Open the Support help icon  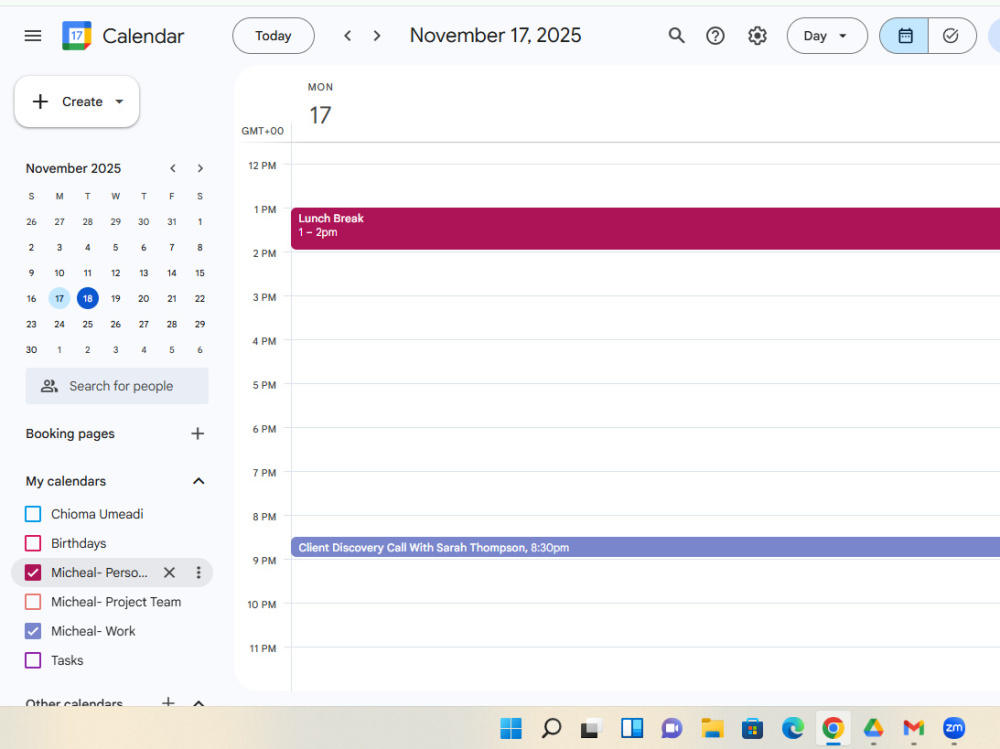click(716, 36)
